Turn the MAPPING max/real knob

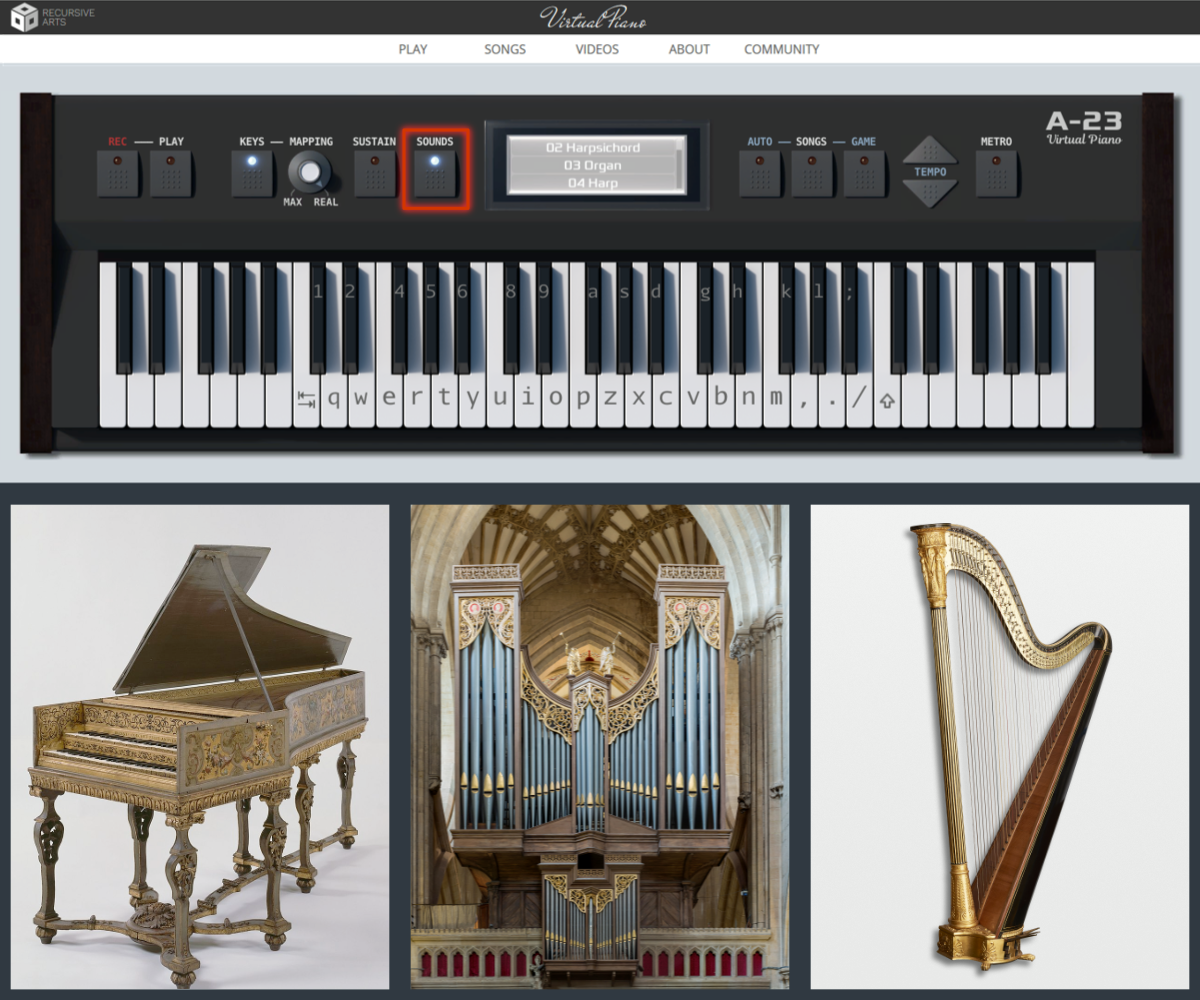pyautogui.click(x=309, y=173)
